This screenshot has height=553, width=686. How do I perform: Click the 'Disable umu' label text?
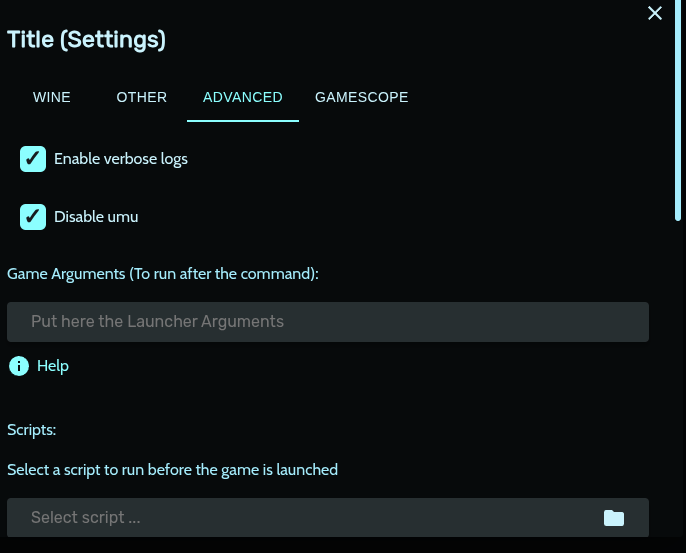point(96,217)
